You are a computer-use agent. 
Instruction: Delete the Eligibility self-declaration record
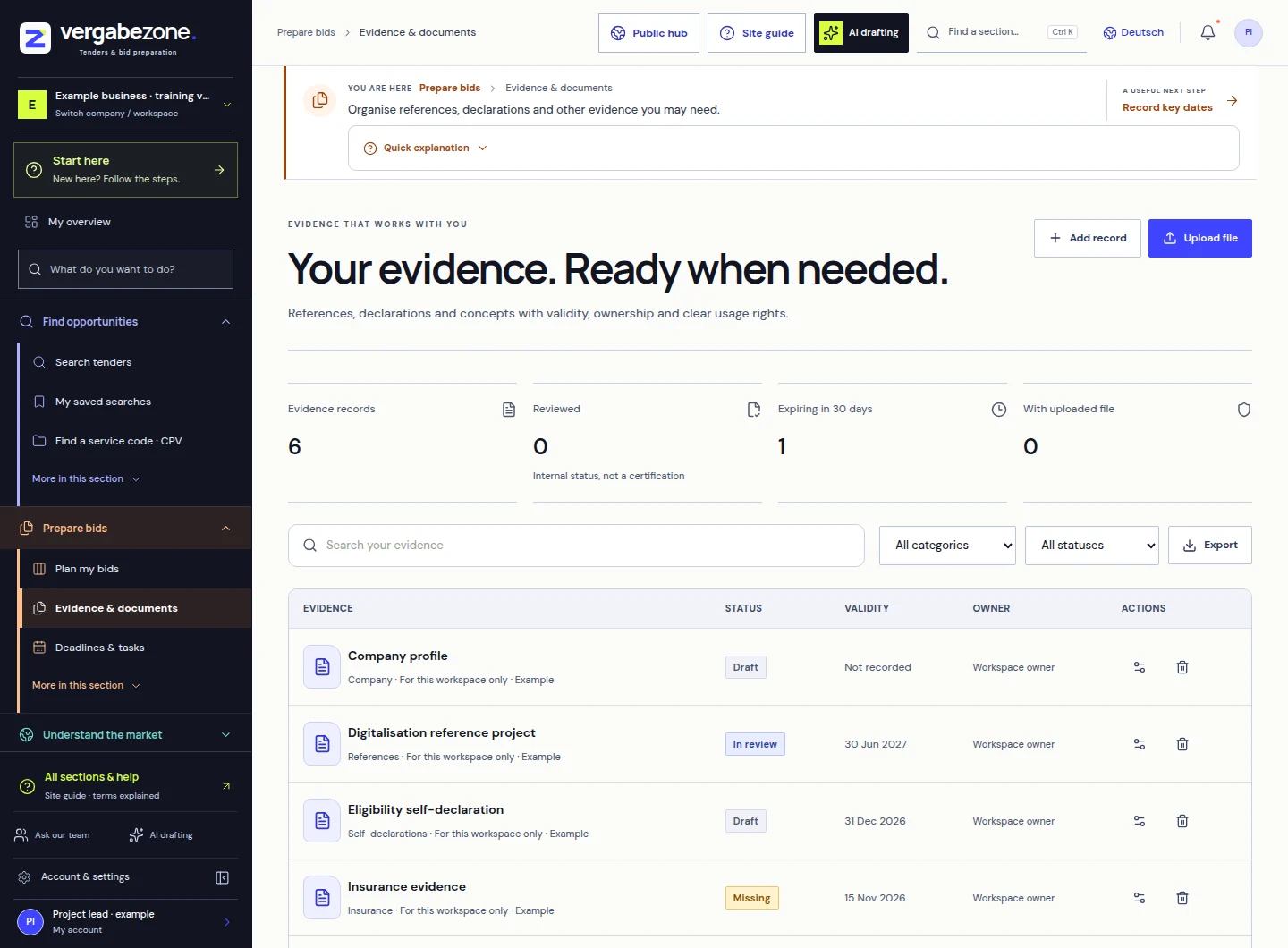pyautogui.click(x=1182, y=821)
